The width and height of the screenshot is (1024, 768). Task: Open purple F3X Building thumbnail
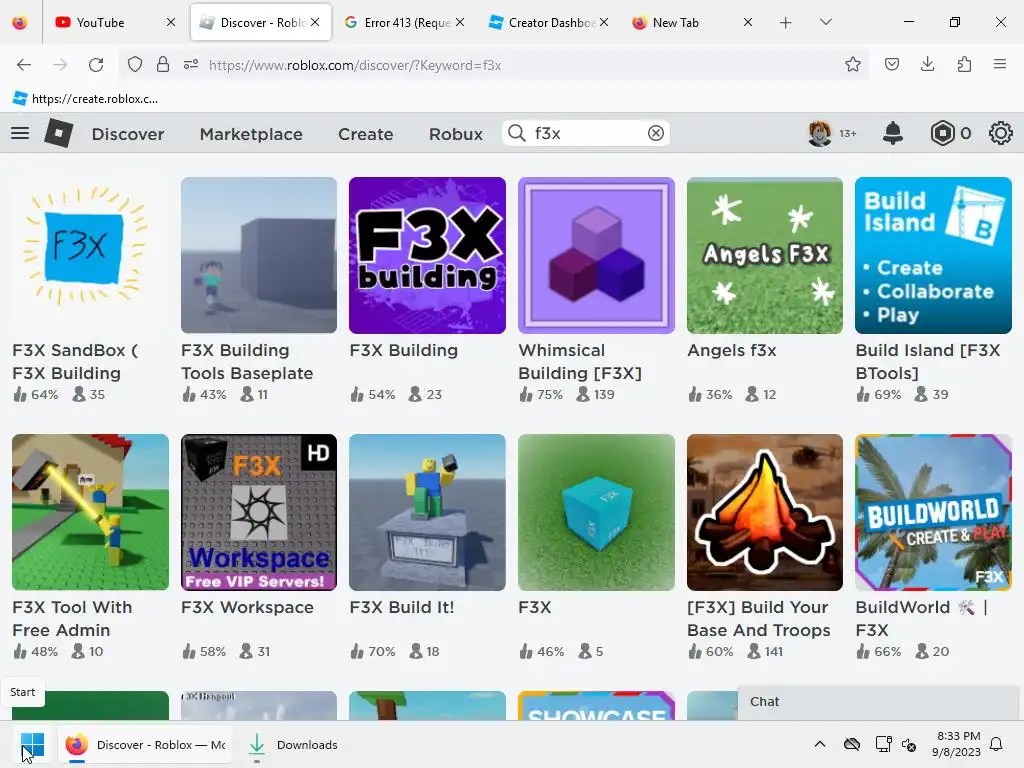[427, 255]
